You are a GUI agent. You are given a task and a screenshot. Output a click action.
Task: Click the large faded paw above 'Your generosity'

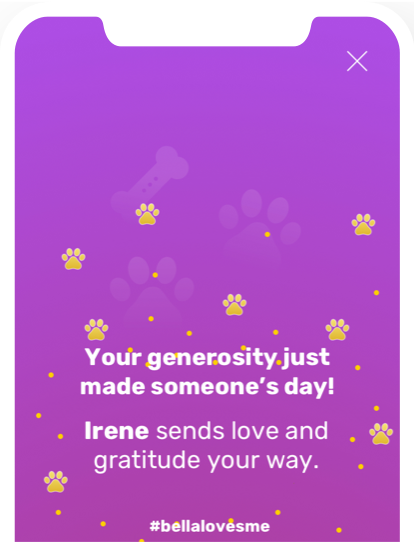152,292
